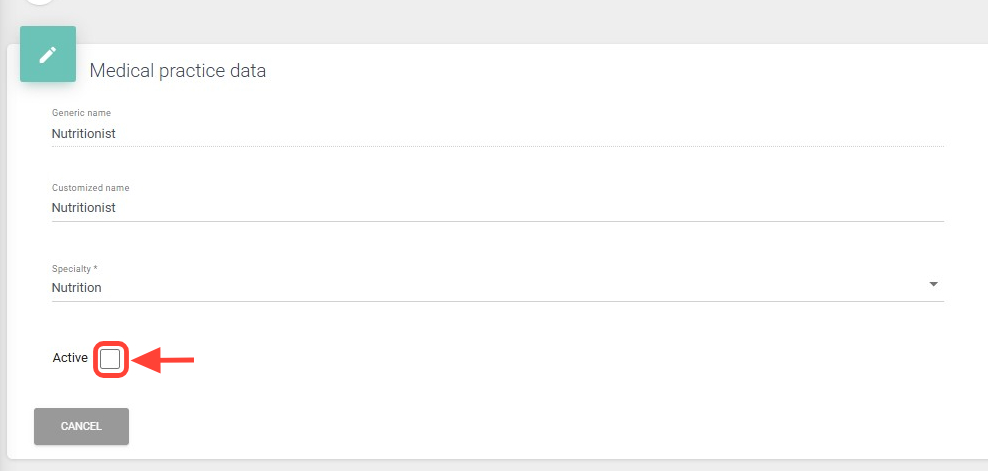Click the "Generic name" small label
Viewport: 988px width, 471px height.
coord(81,113)
